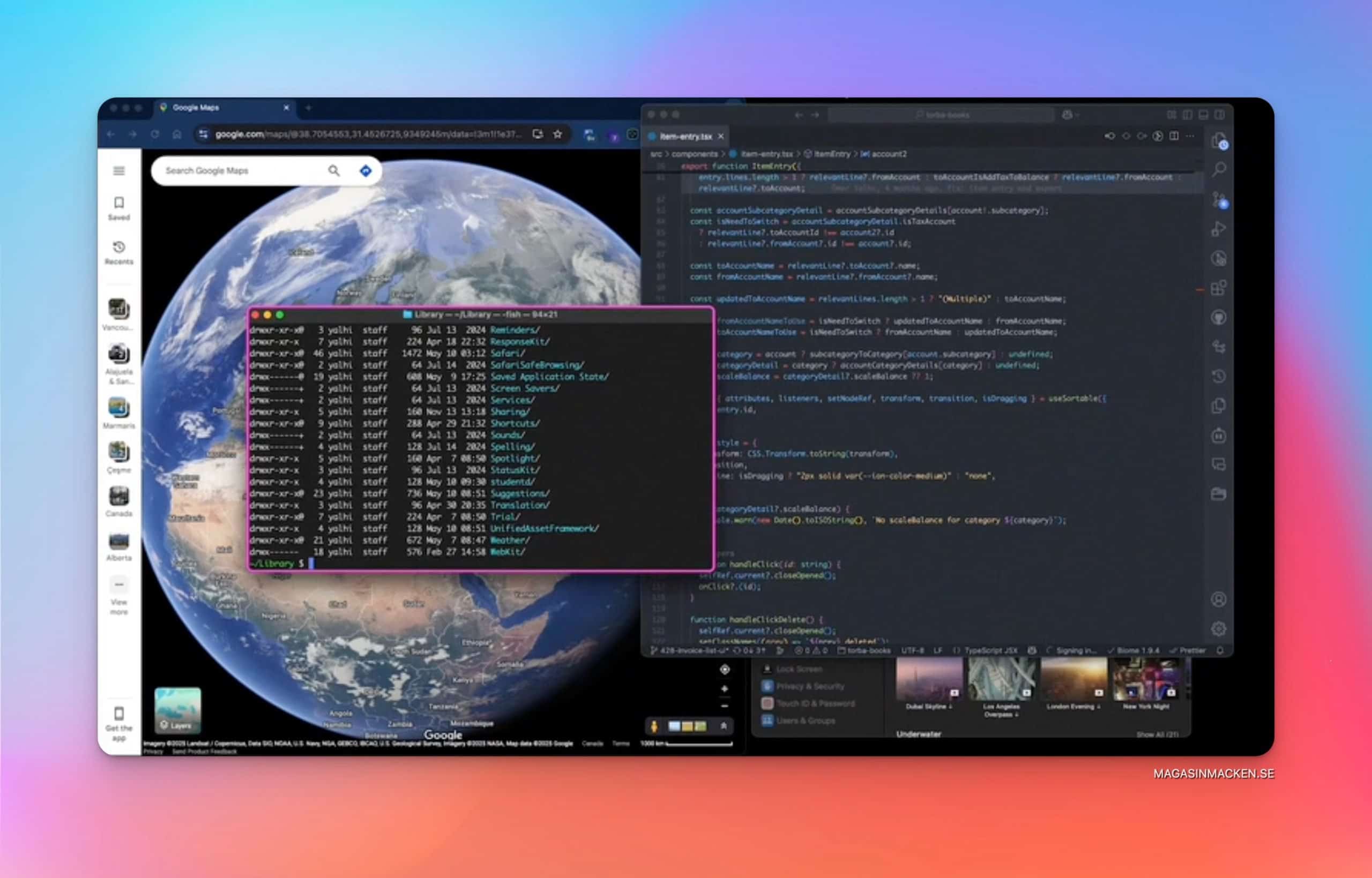
Task: Open the Google Maps hamburger menu
Action: pyautogui.click(x=118, y=170)
